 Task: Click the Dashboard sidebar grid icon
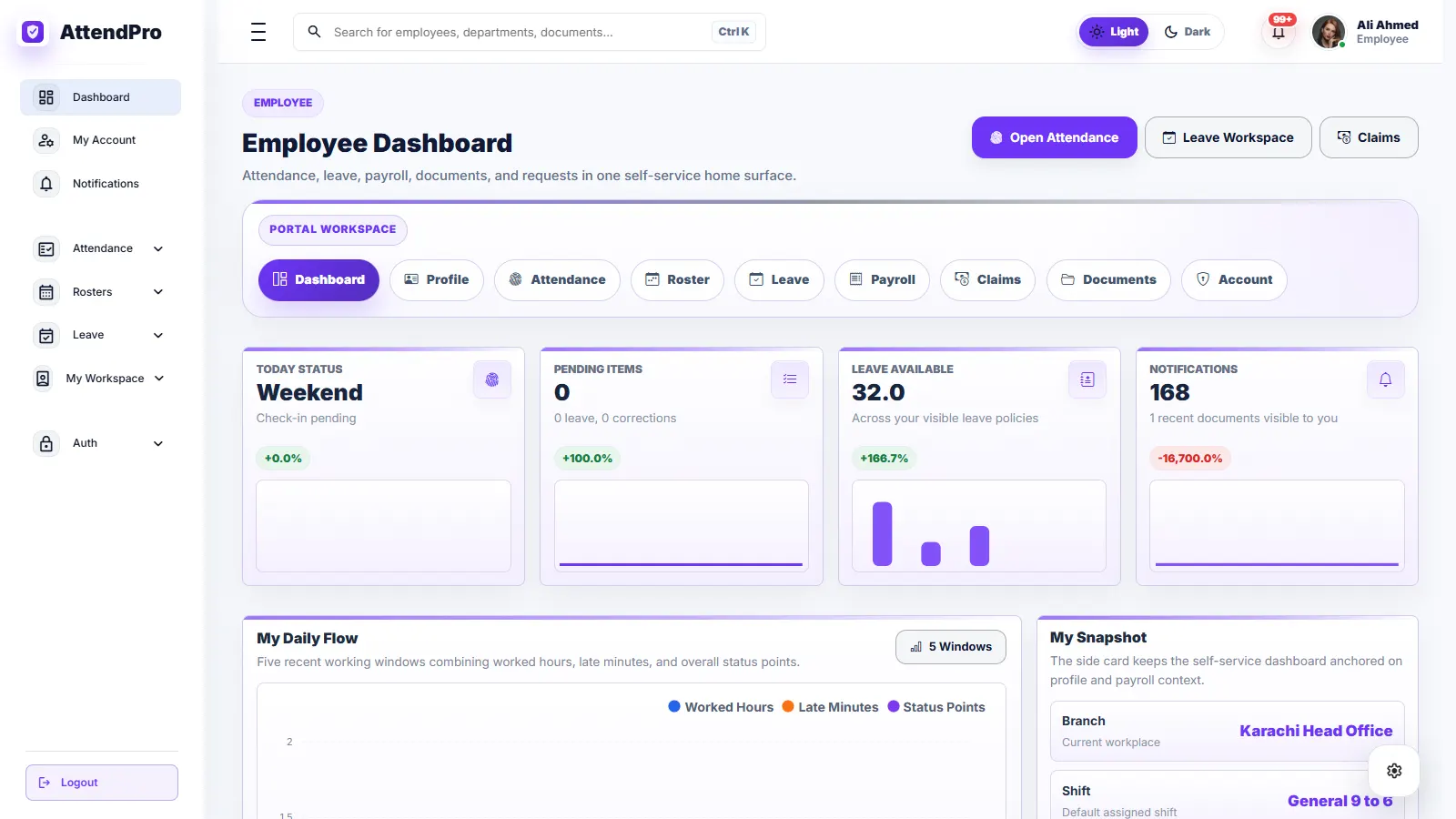pyautogui.click(x=46, y=97)
